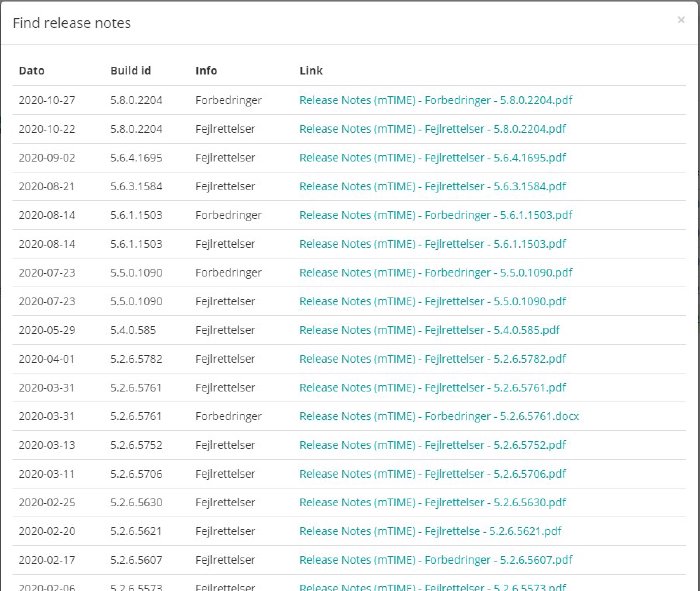Open Fejlrettelser 5.2.6.5761 PDF link
The height and width of the screenshot is (591, 700).
[432, 388]
